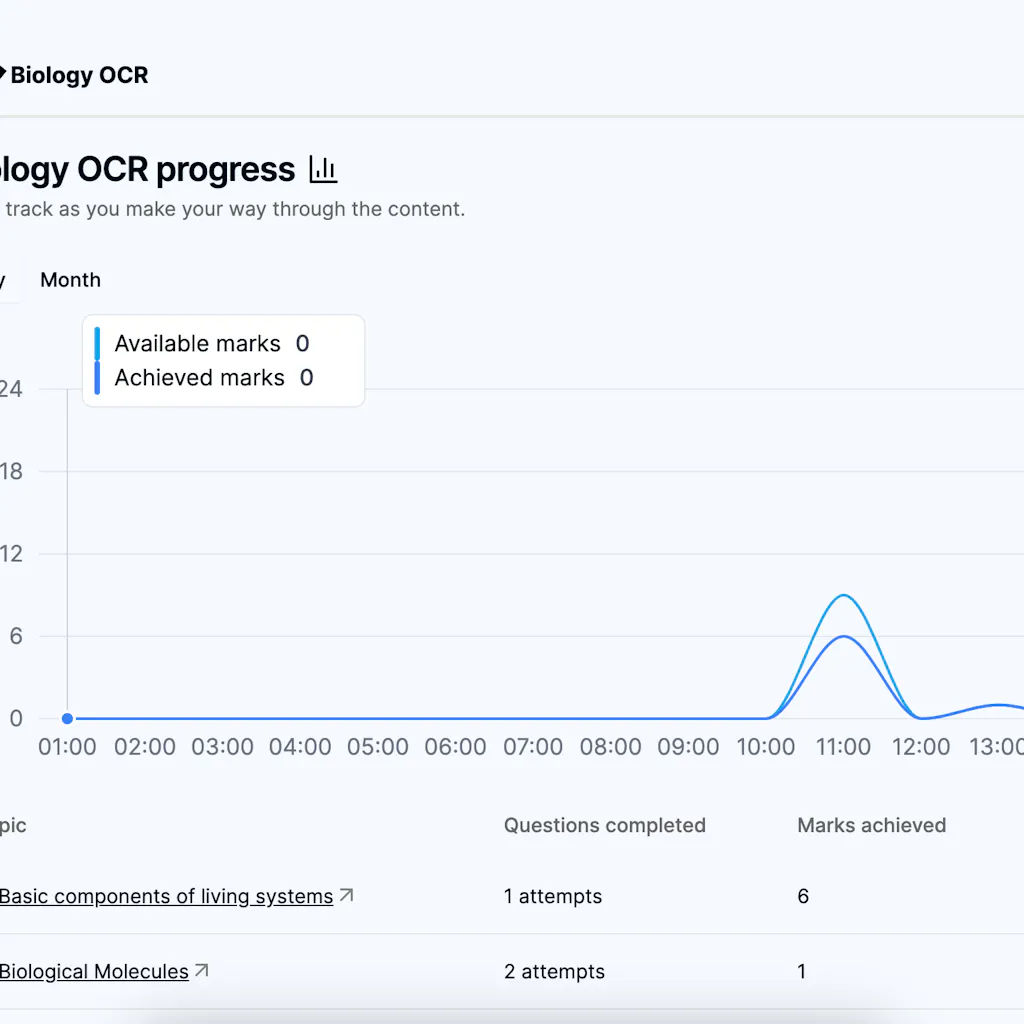Click the Biology OCR breadcrumb title
Viewport: 1024px width, 1024px height.
[x=79, y=75]
